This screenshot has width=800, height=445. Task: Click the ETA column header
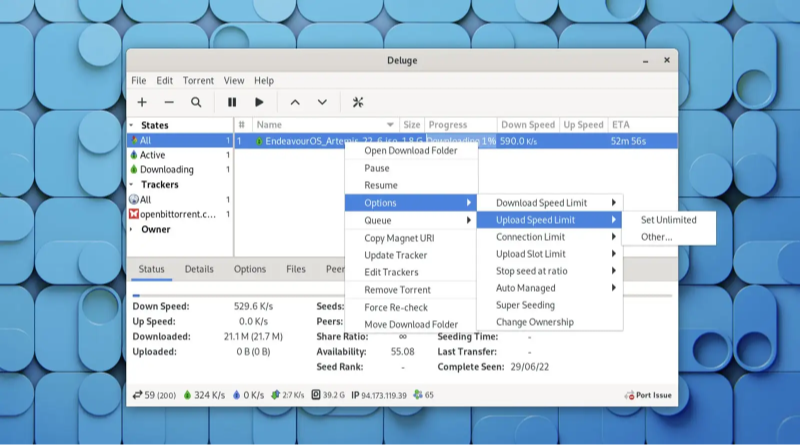coord(642,125)
